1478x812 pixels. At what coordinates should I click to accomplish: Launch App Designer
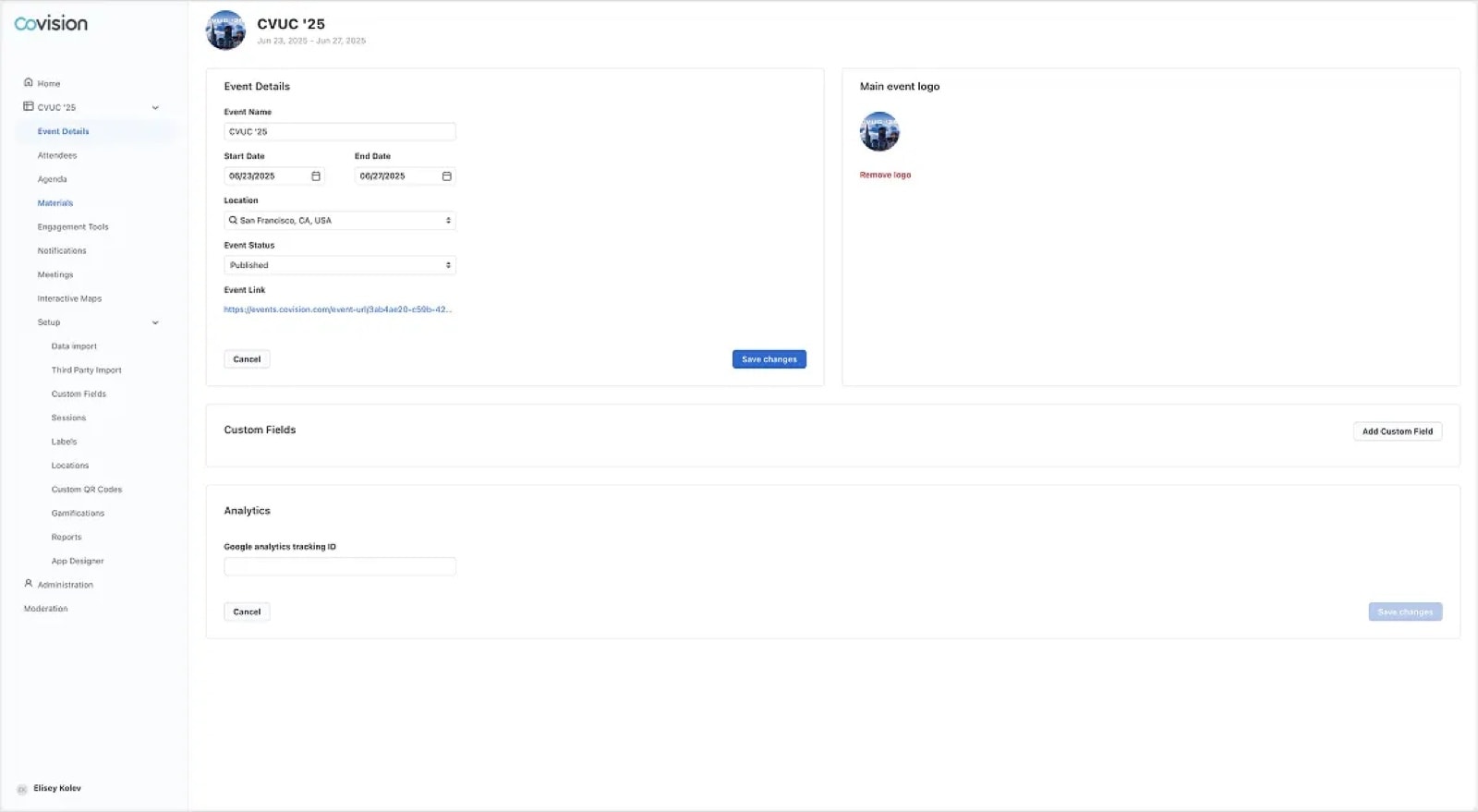tap(78, 562)
